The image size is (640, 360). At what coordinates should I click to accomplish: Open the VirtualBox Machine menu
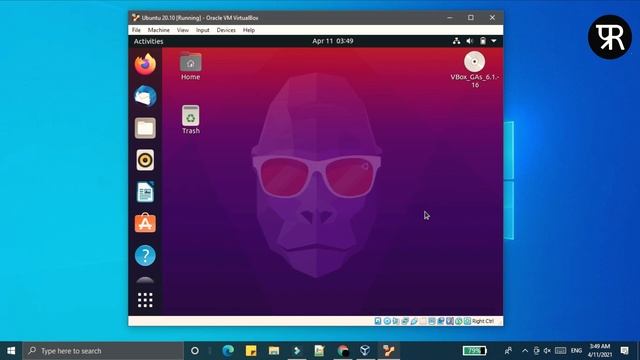159,30
